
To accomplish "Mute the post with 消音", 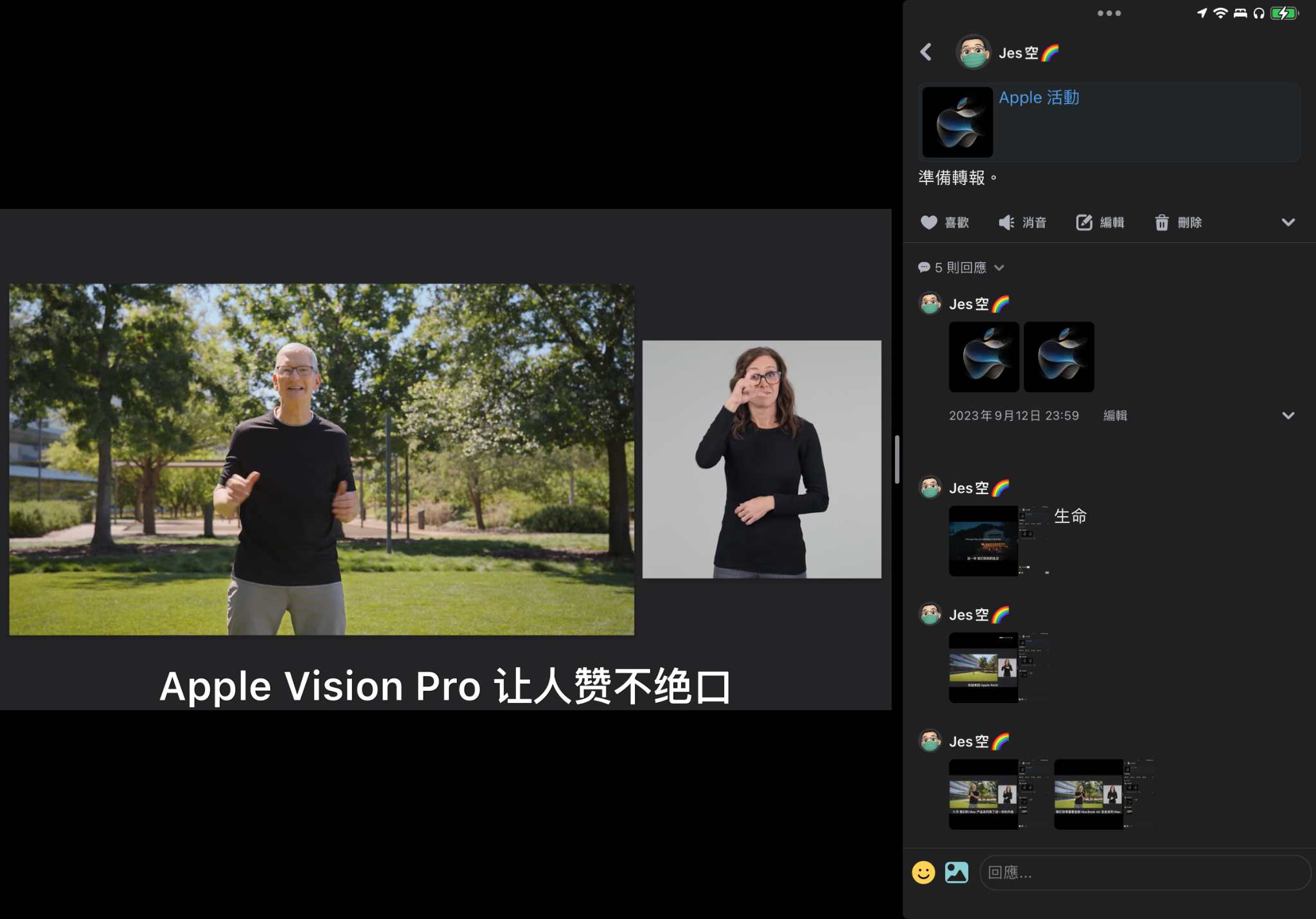I will [1022, 222].
